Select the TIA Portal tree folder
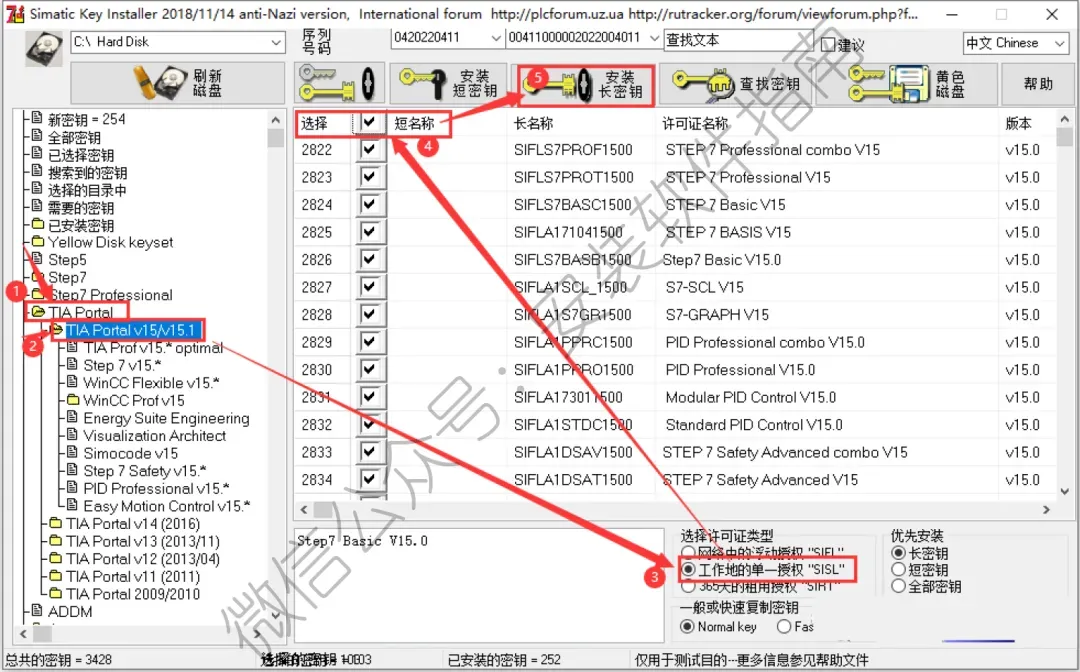1080x672 pixels. 80,313
